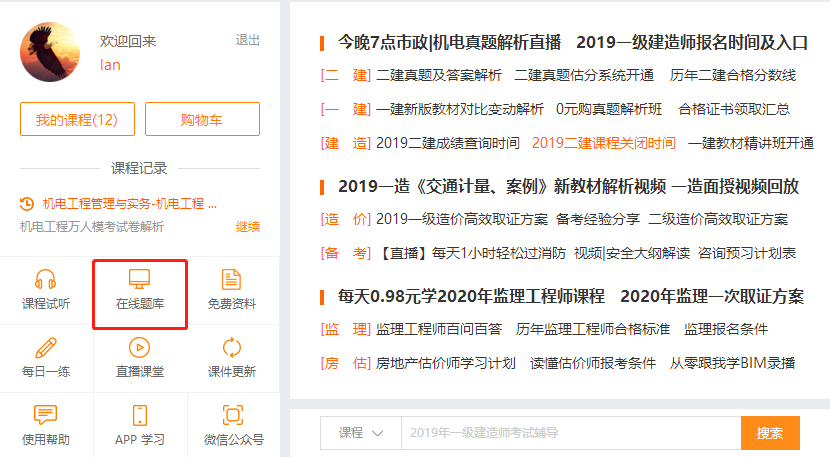Open 在线题库 monitor icon

click(140, 280)
